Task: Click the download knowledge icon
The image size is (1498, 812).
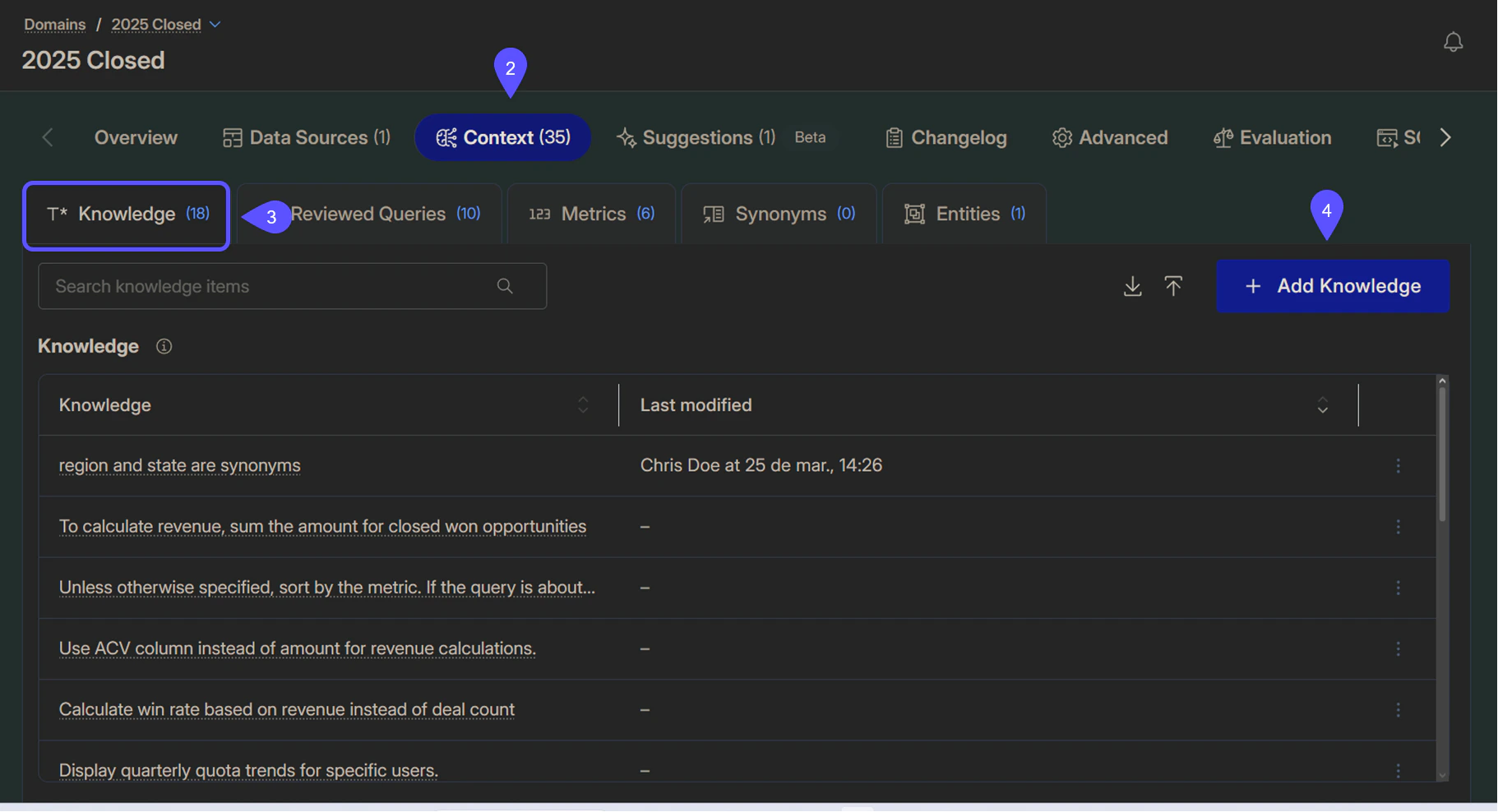Action: 1132,286
